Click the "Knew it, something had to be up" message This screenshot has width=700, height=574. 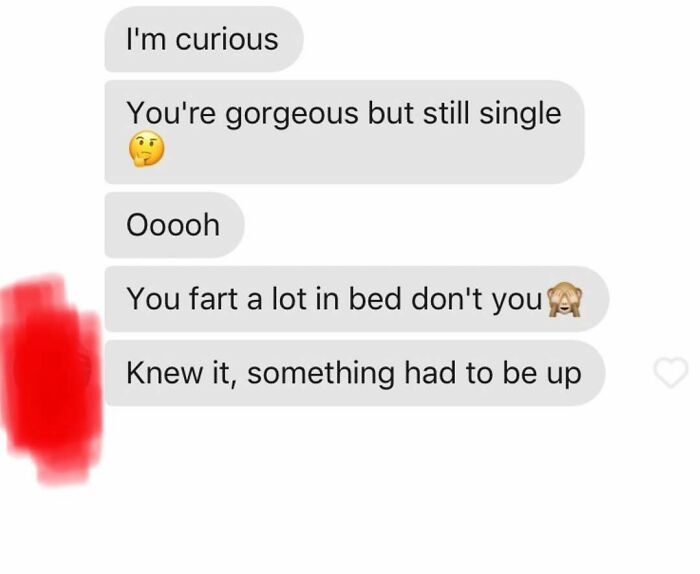click(355, 373)
